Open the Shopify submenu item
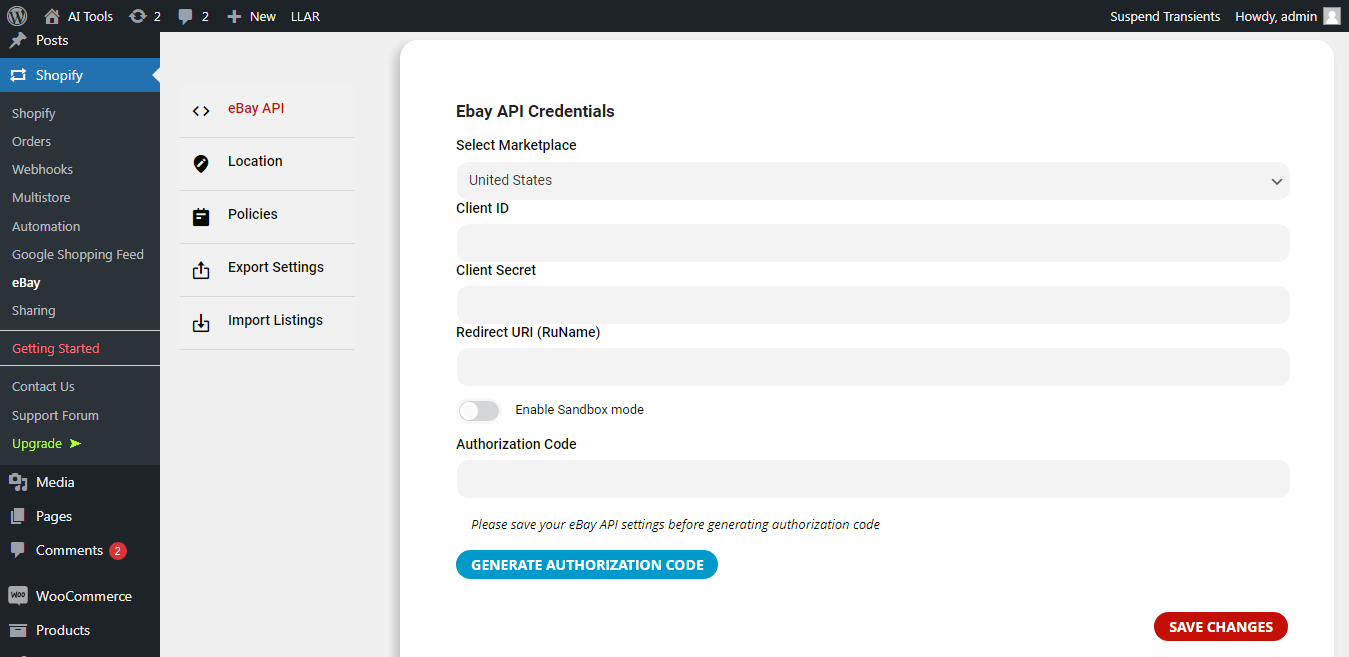 (34, 113)
